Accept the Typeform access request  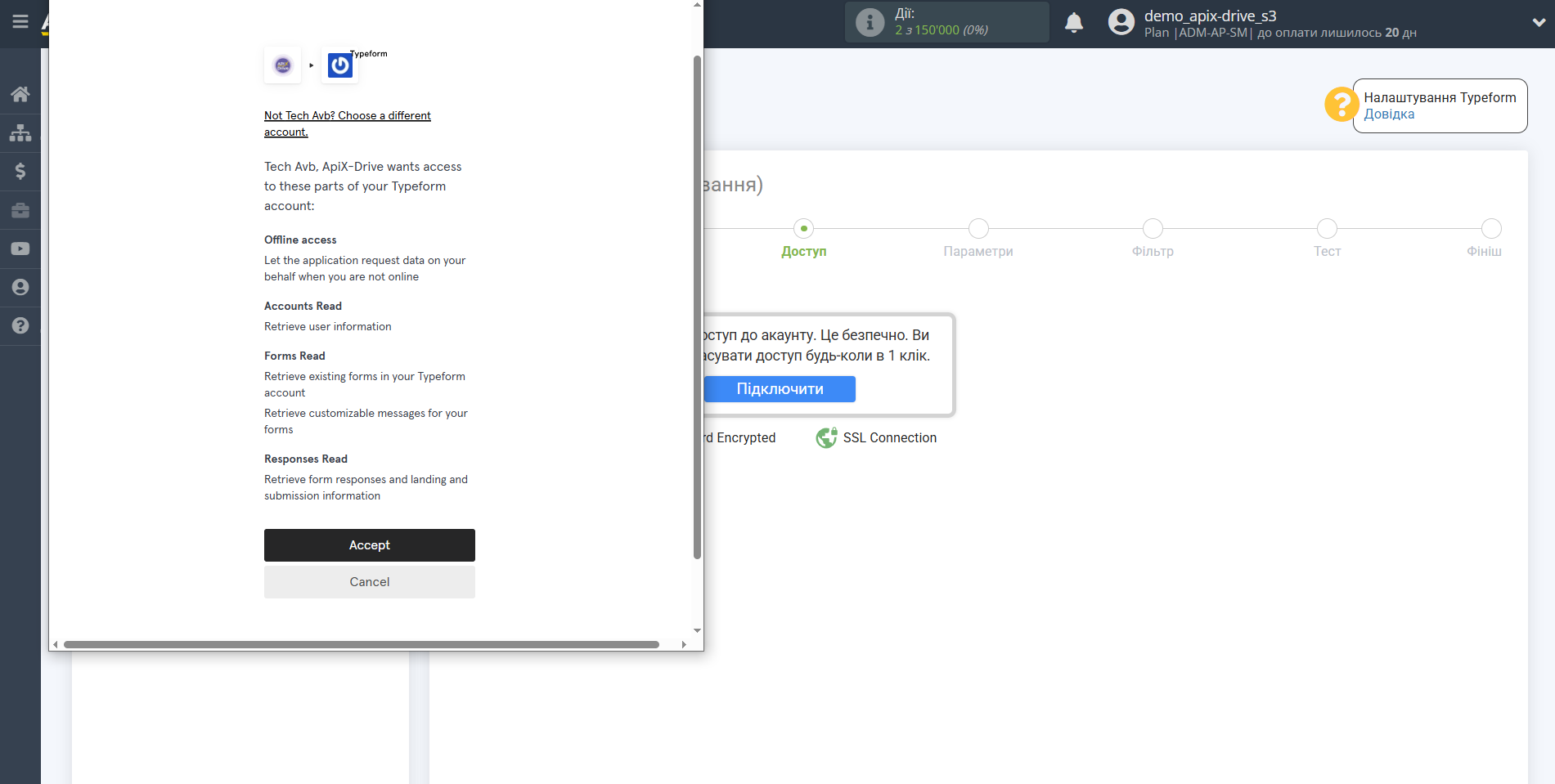coord(370,545)
